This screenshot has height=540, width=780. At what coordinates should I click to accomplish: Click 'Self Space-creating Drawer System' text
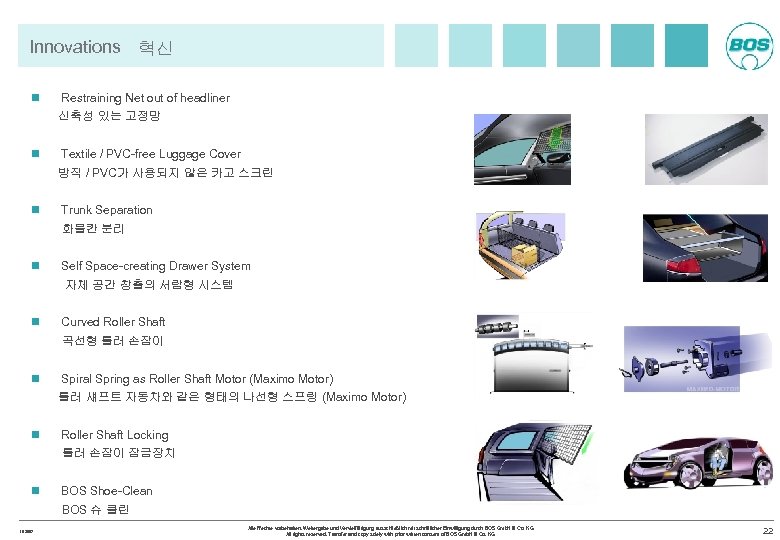click(x=156, y=266)
